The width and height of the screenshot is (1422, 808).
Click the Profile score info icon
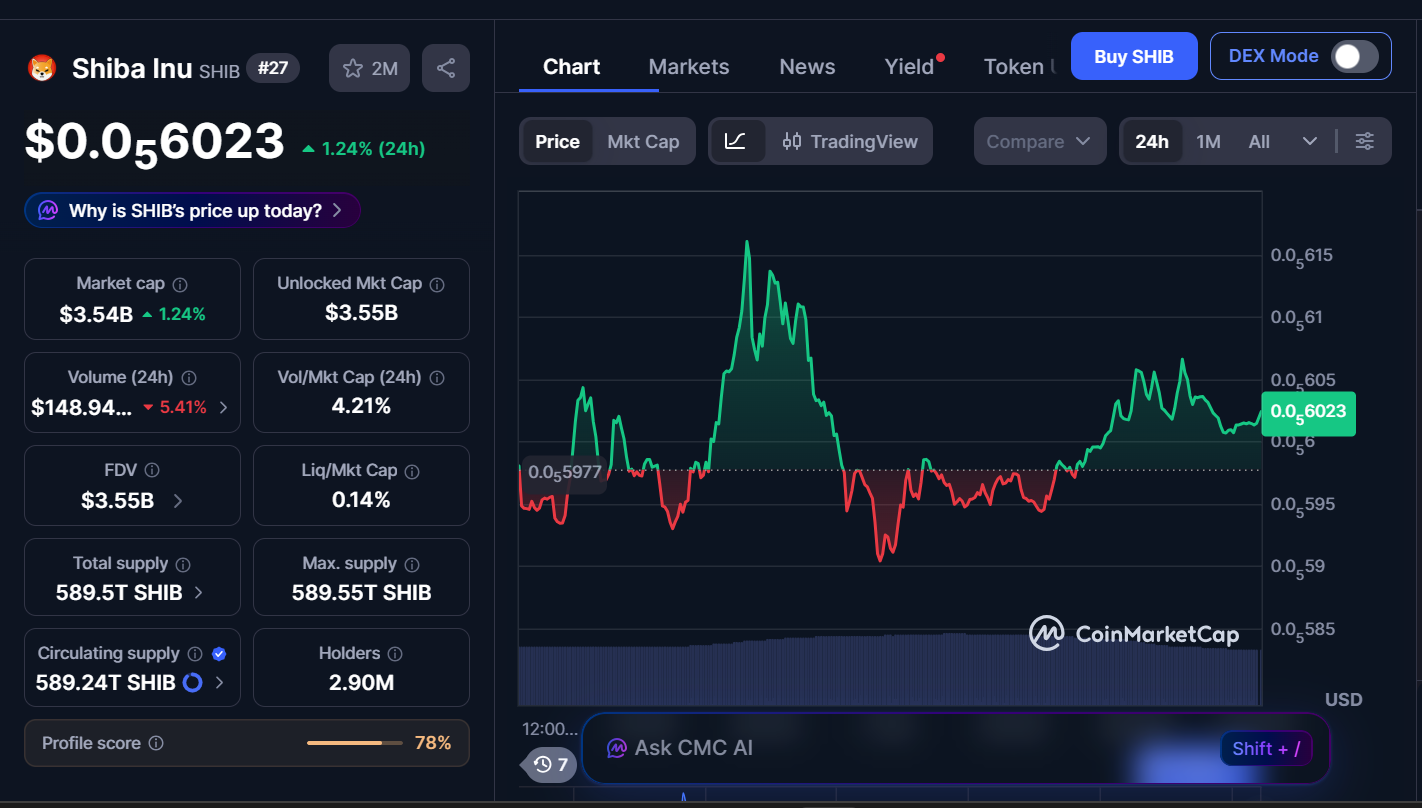[156, 743]
